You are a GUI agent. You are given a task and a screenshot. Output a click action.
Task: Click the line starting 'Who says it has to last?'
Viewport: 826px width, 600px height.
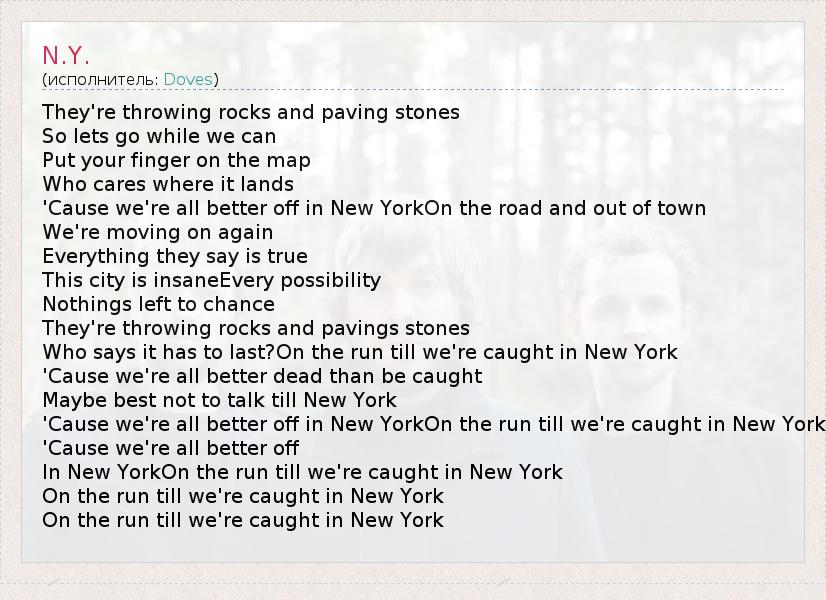(360, 352)
